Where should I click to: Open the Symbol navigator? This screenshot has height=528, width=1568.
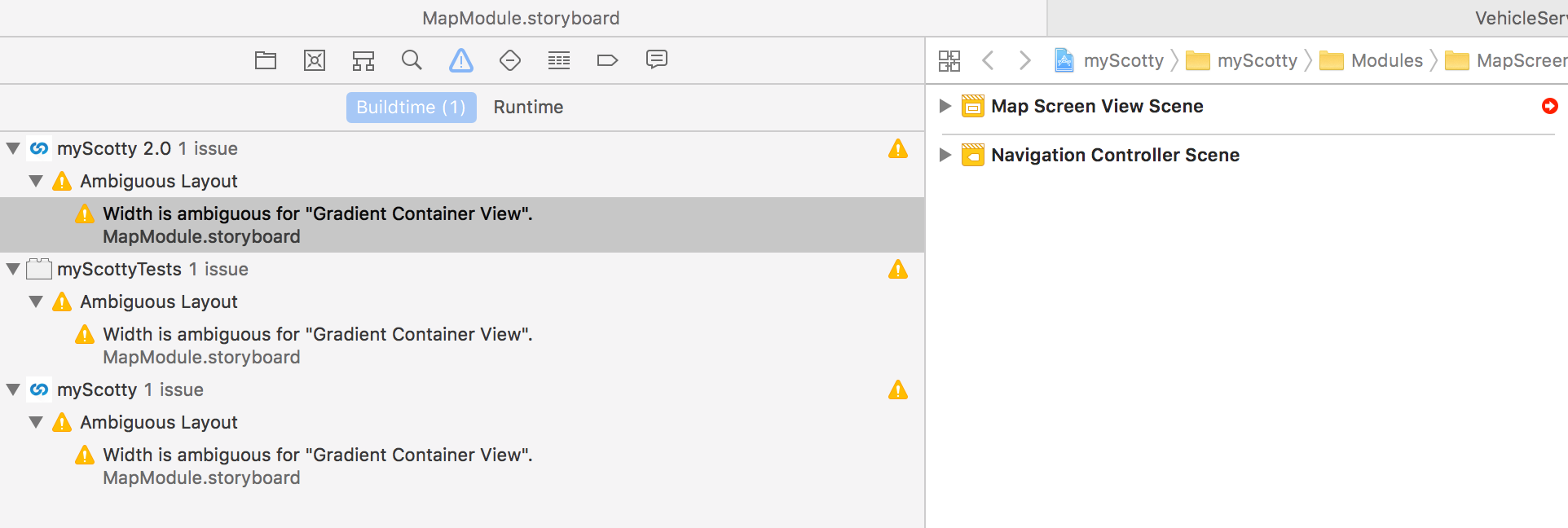363,60
